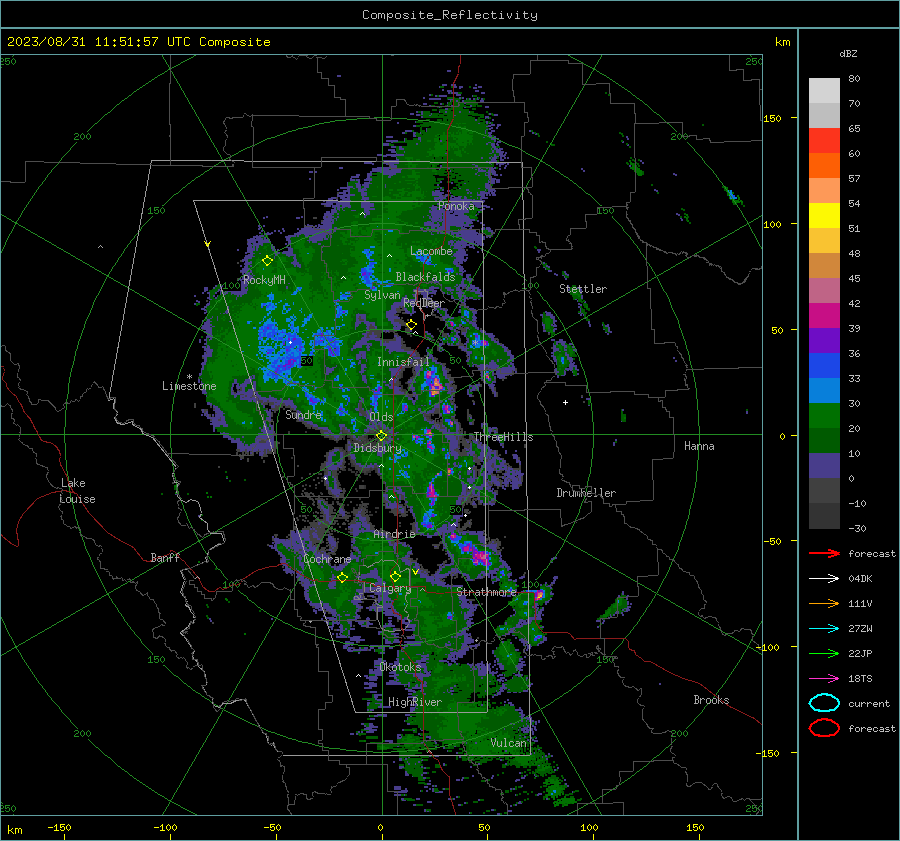Pick the light gray 70-80 dBZ swatch

point(824,90)
